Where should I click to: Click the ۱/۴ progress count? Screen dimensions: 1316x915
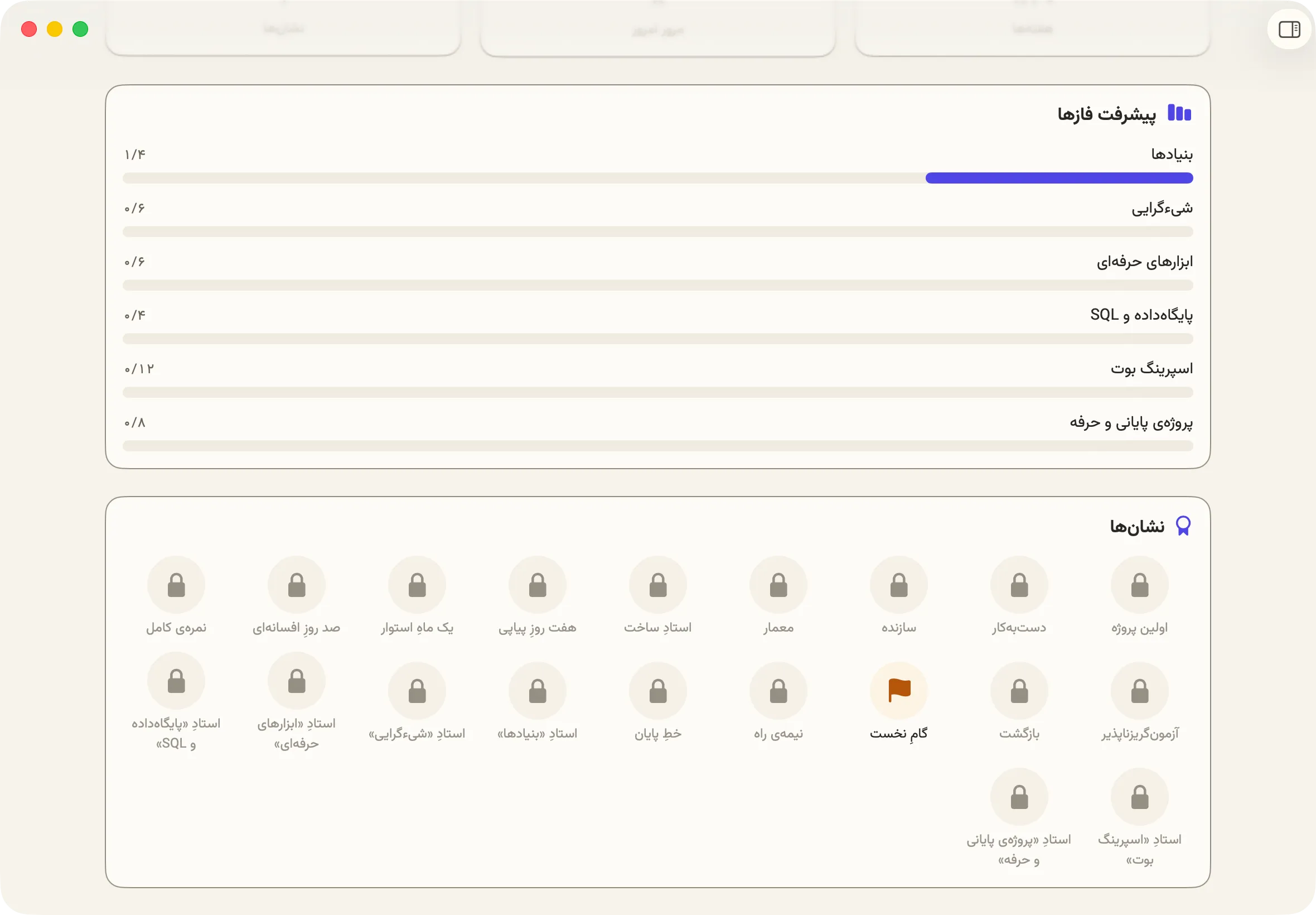click(135, 155)
